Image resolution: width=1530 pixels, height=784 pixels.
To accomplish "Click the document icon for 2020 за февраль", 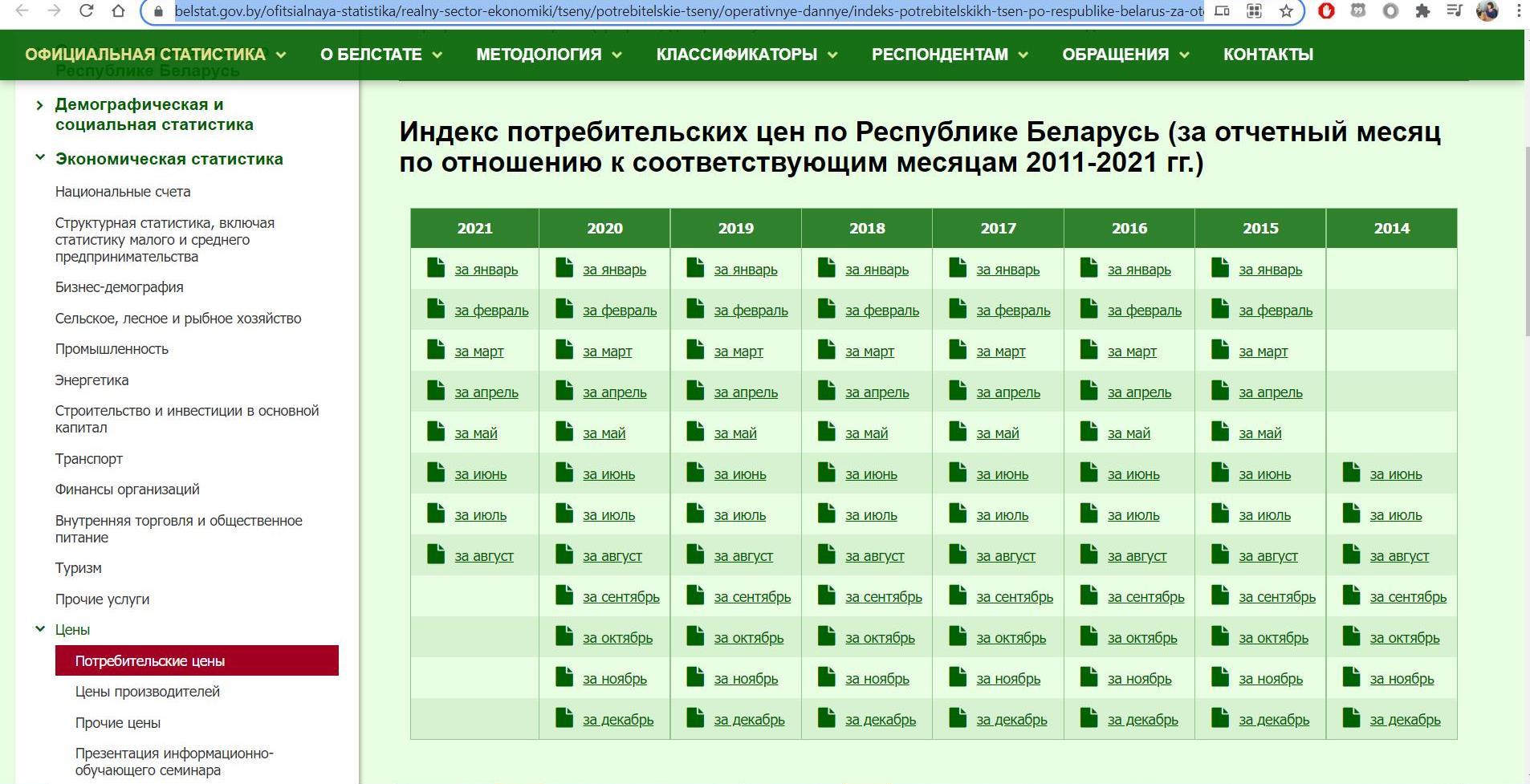I will [x=564, y=308].
